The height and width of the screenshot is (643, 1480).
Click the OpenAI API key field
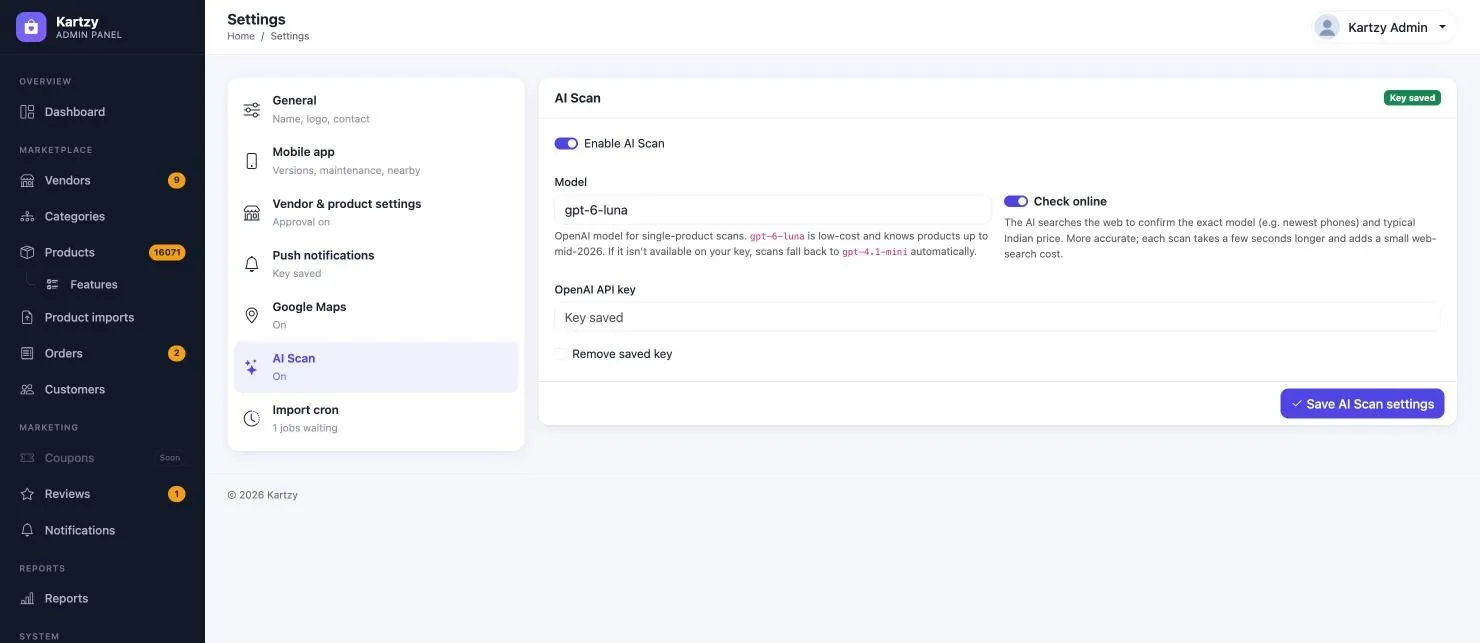pyautogui.click(x=997, y=317)
